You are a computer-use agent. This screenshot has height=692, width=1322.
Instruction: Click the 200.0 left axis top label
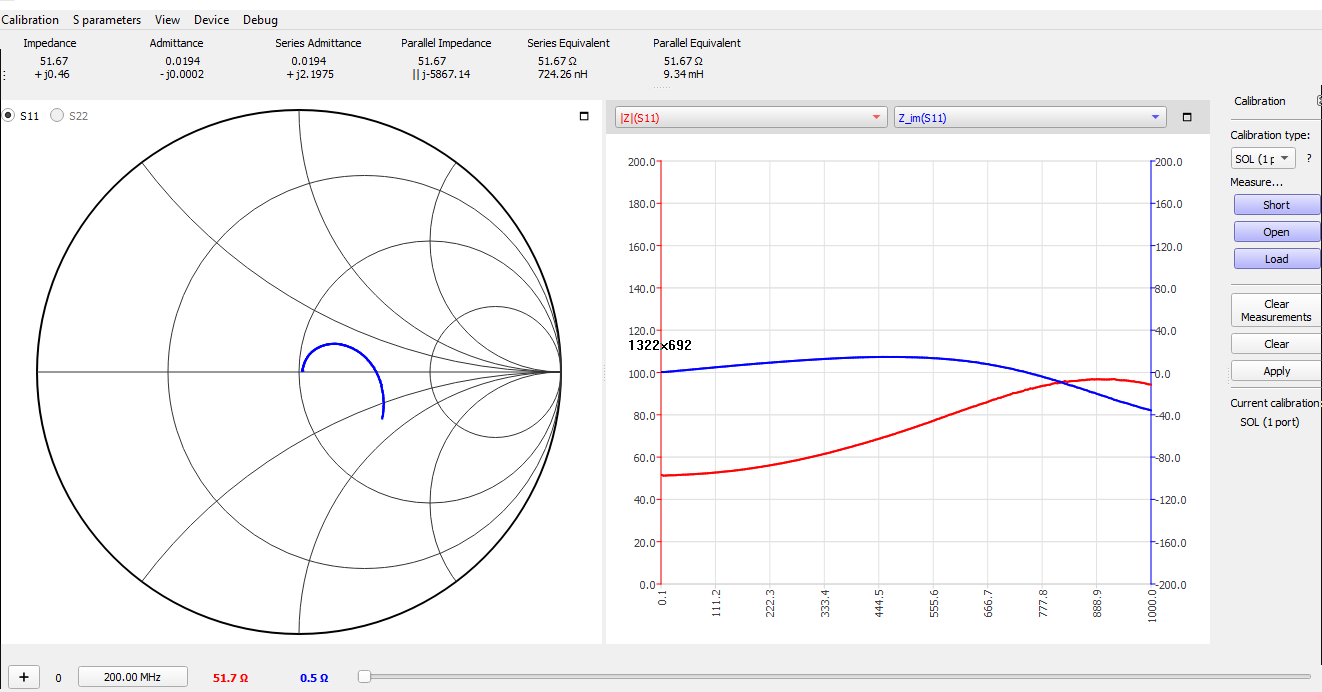point(641,162)
